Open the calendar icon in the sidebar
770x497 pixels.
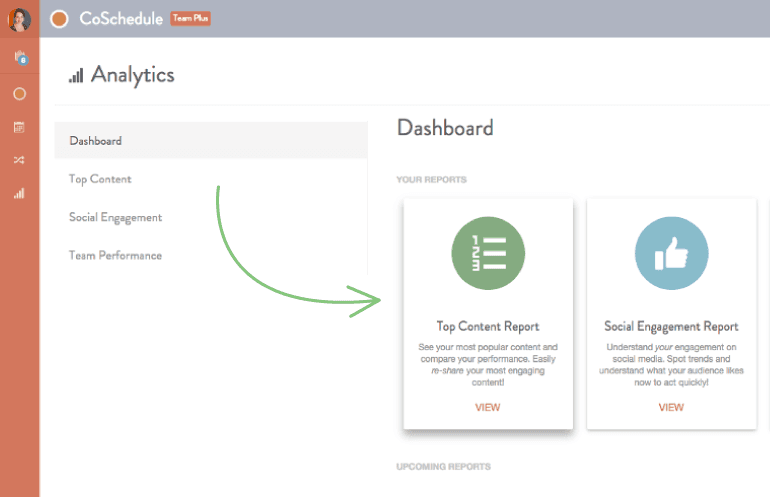19,127
